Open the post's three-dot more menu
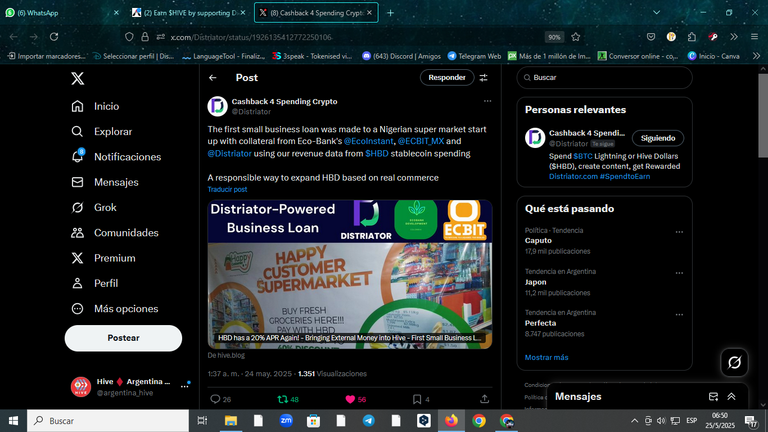 [x=487, y=101]
